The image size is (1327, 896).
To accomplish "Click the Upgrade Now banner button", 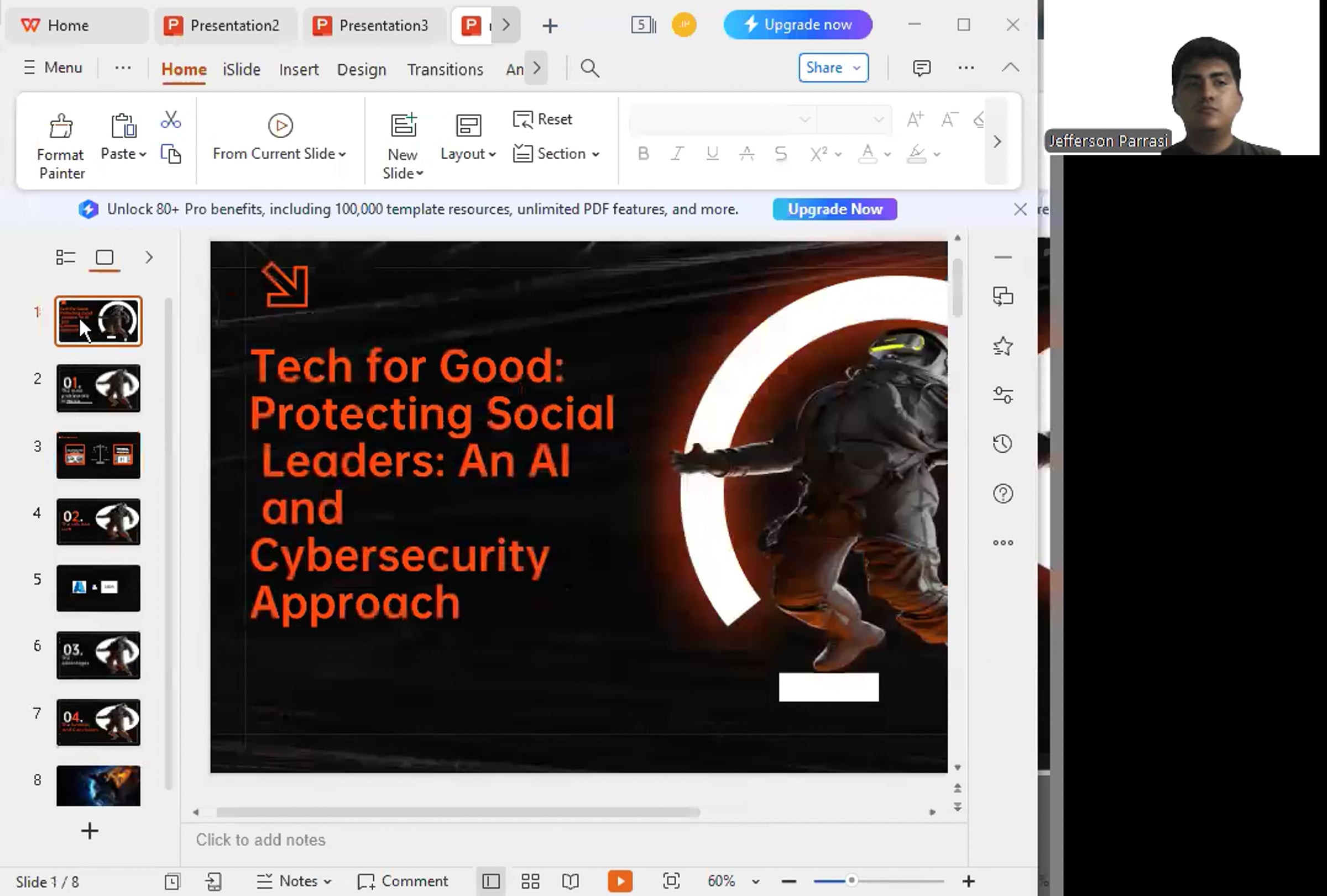I will pyautogui.click(x=834, y=209).
